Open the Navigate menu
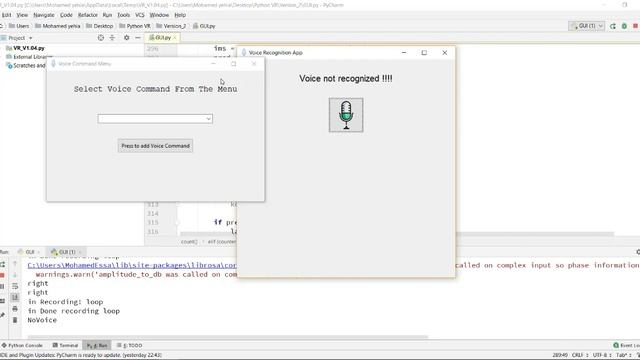Screen dimensions: 640x360 tap(44, 15)
